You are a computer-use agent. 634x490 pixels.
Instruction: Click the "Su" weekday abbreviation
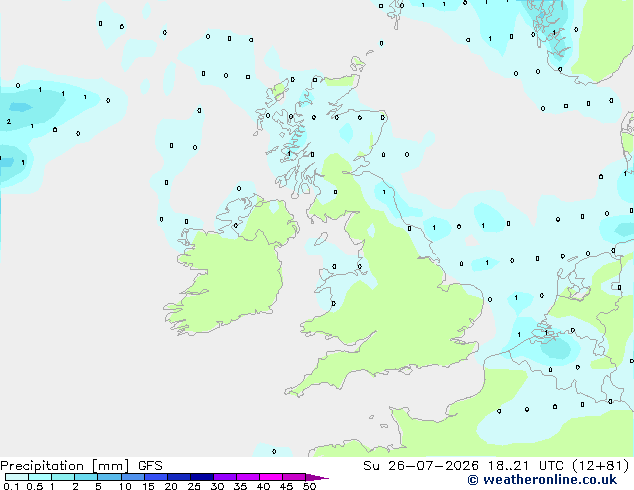click(371, 466)
